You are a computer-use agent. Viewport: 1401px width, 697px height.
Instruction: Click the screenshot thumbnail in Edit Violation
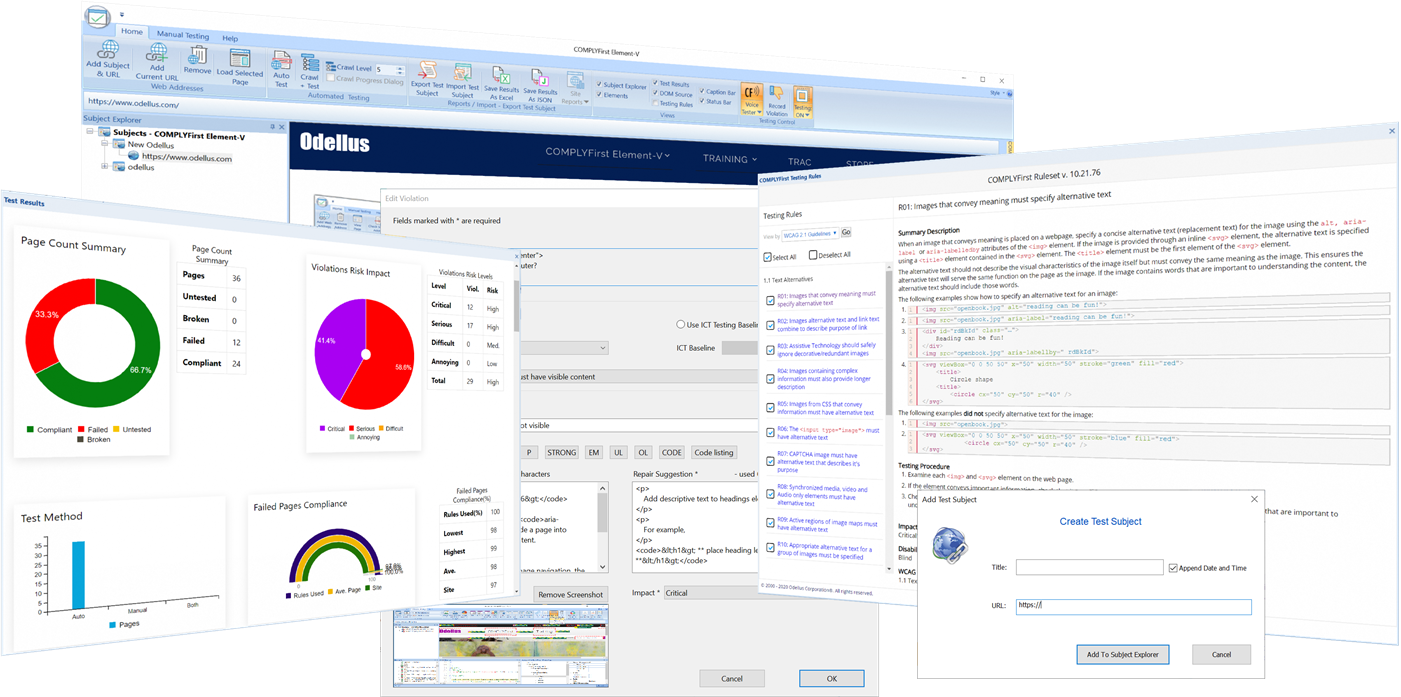pos(500,647)
